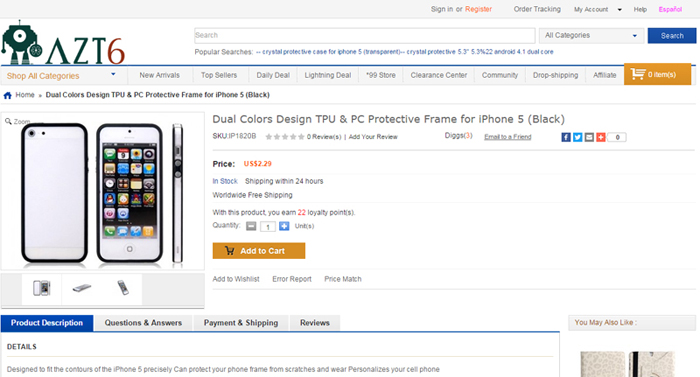The height and width of the screenshot is (377, 700).
Task: Rate product using the star rating
Action: [x=285, y=137]
